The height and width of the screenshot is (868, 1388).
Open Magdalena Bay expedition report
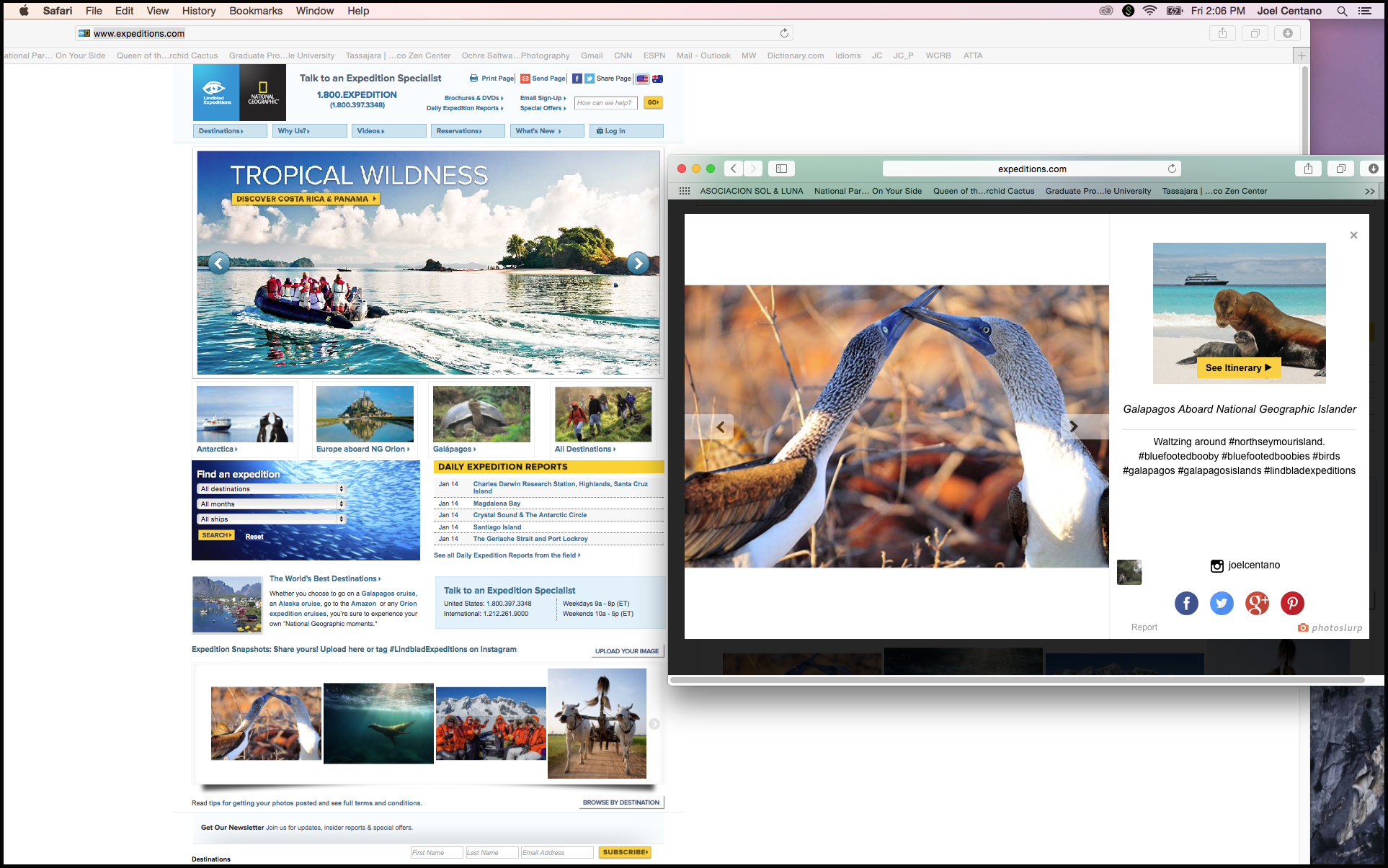click(497, 504)
